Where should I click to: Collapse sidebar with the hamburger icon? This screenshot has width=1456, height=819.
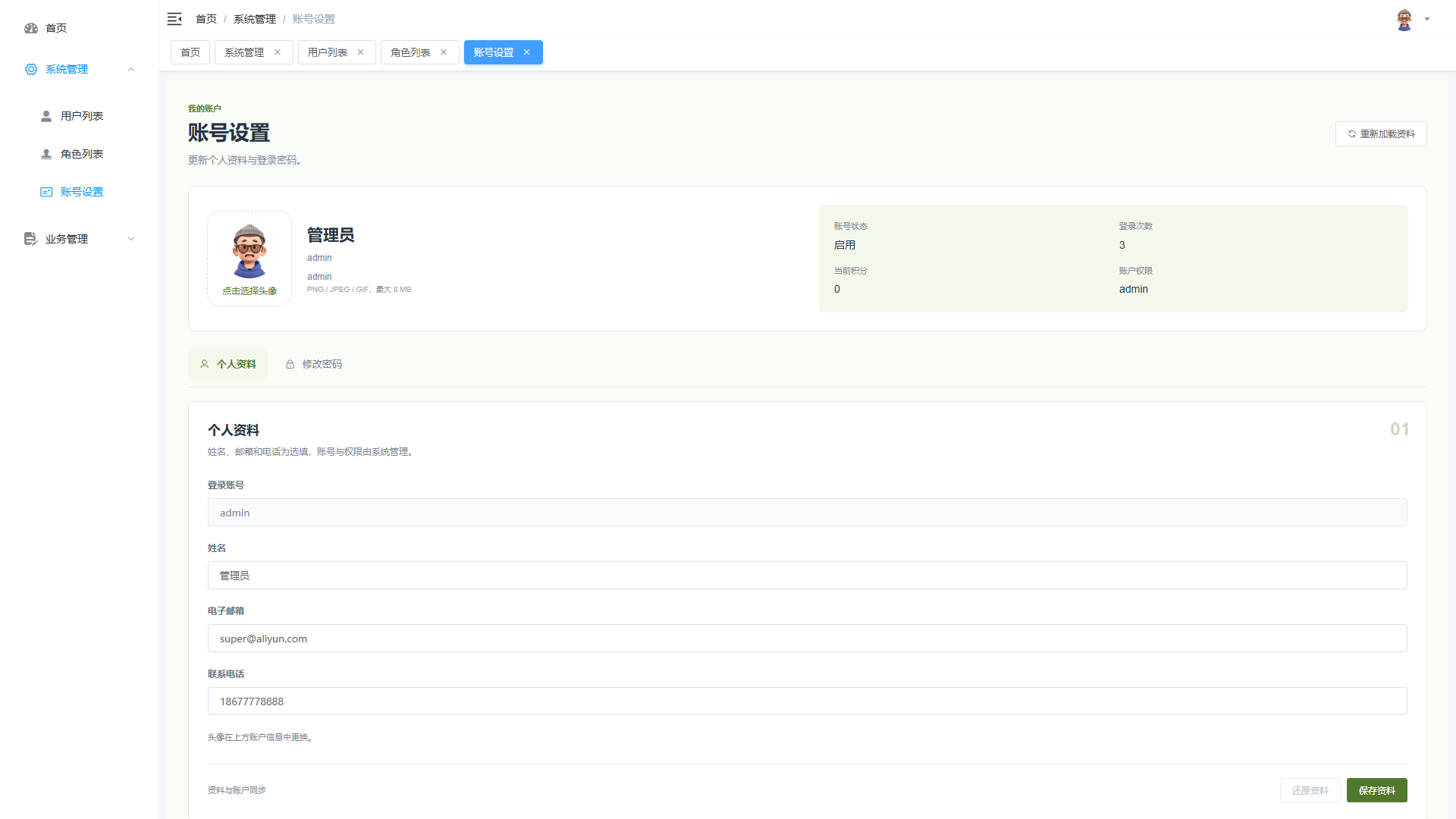174,19
